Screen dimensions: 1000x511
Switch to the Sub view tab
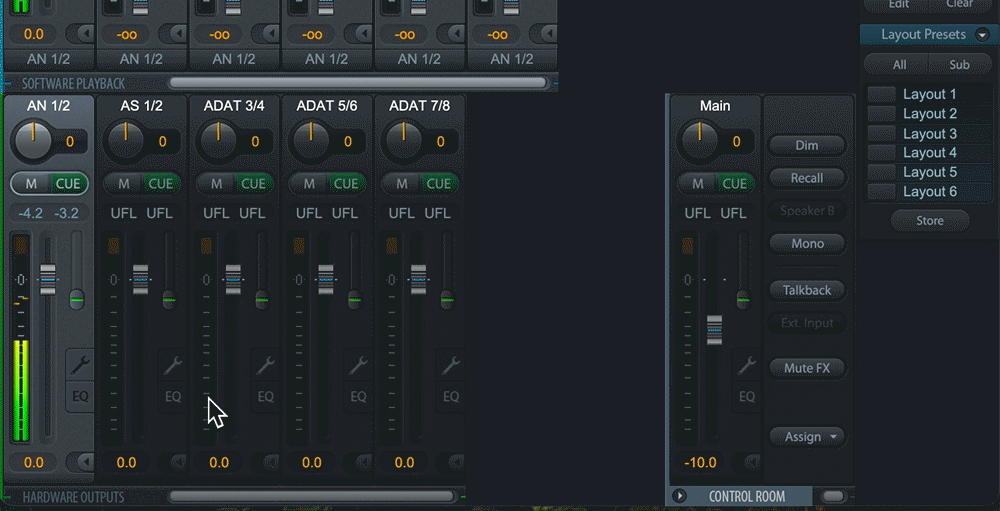pyautogui.click(x=959, y=65)
